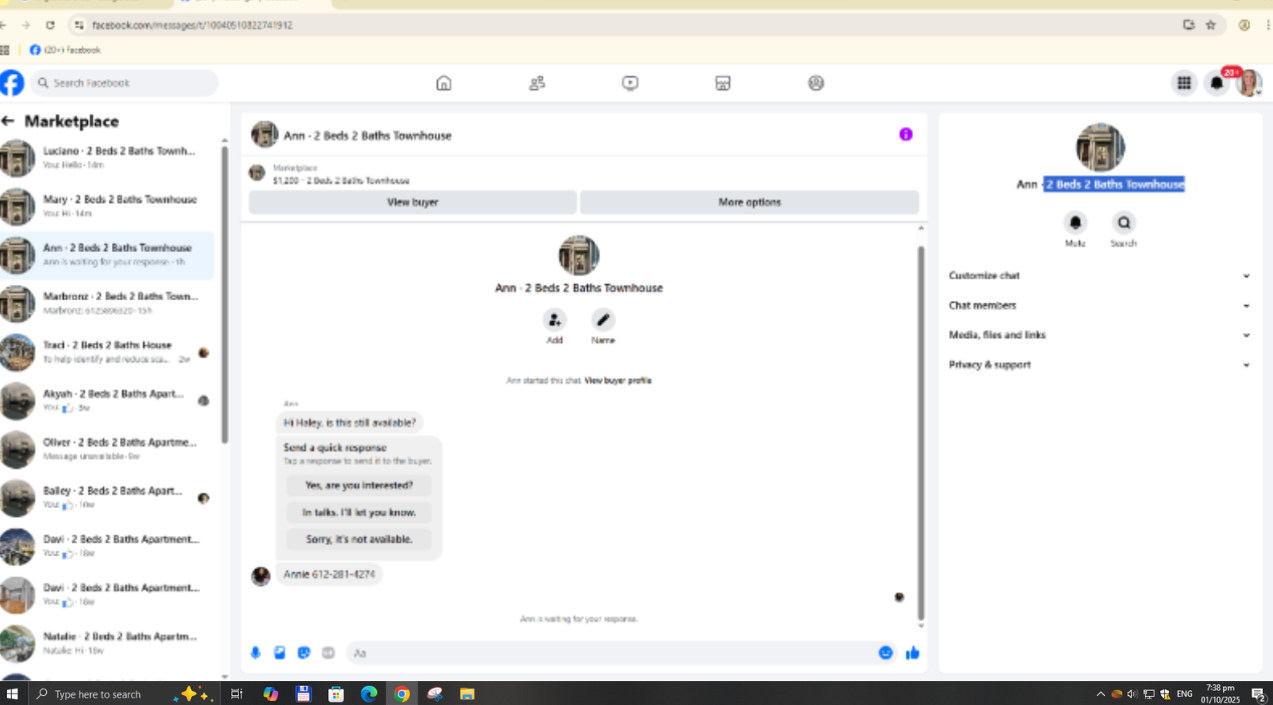Open Akyah's apartment conversation

pyautogui.click(x=107, y=400)
